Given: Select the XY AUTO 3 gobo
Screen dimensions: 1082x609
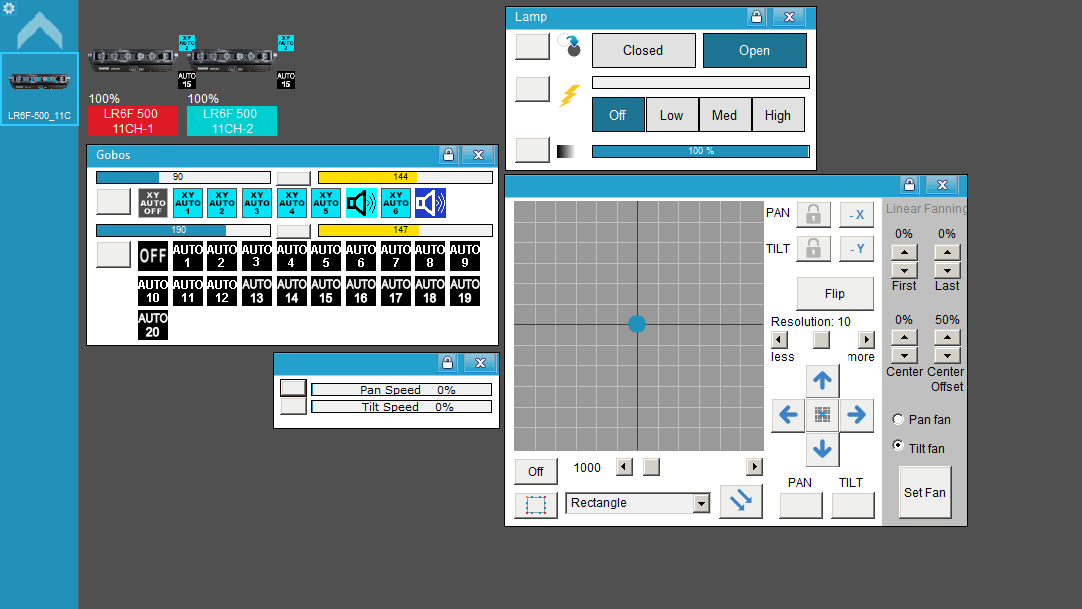Looking at the screenshot, I should point(257,203).
